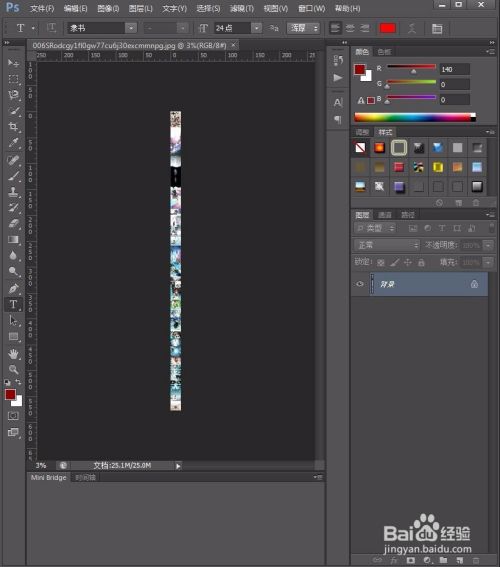Open the 窗口(W) menu

pos(311,8)
